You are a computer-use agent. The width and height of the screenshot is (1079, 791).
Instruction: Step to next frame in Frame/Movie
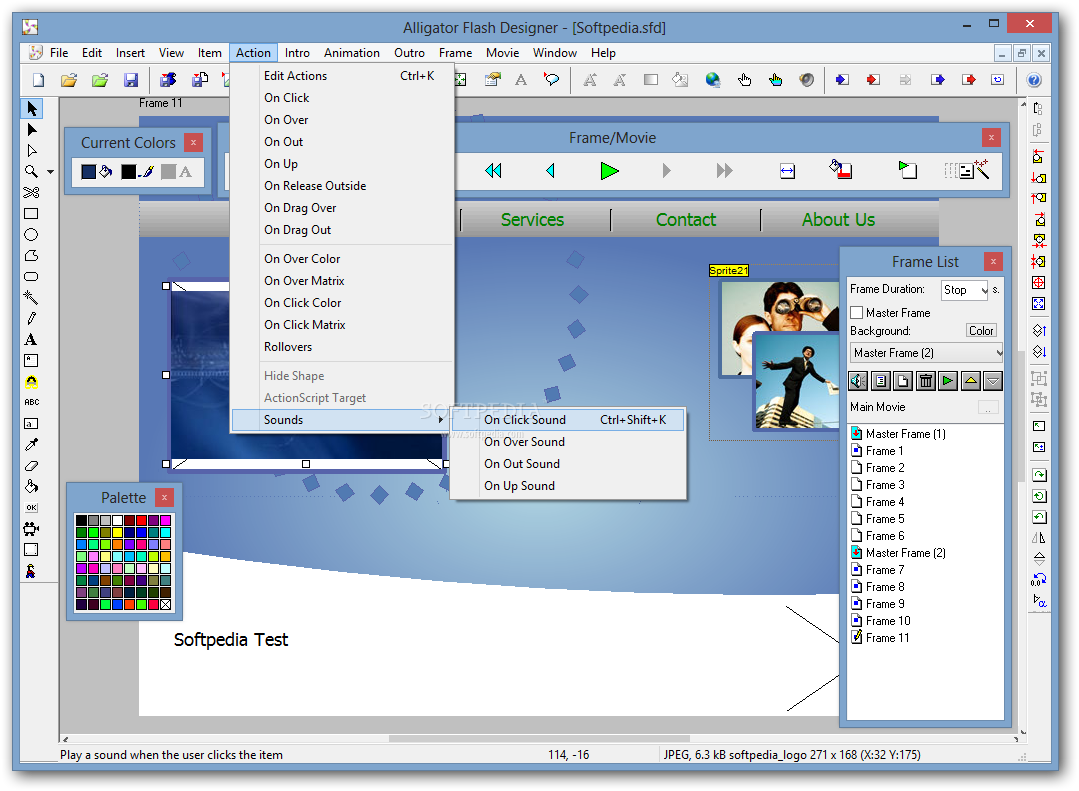click(x=666, y=171)
